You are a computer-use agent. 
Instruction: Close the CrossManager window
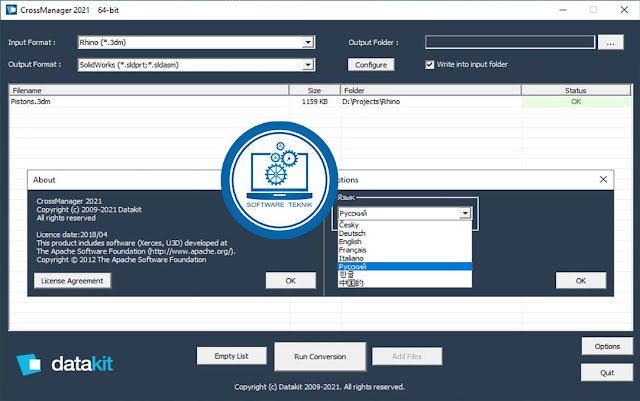click(x=624, y=10)
